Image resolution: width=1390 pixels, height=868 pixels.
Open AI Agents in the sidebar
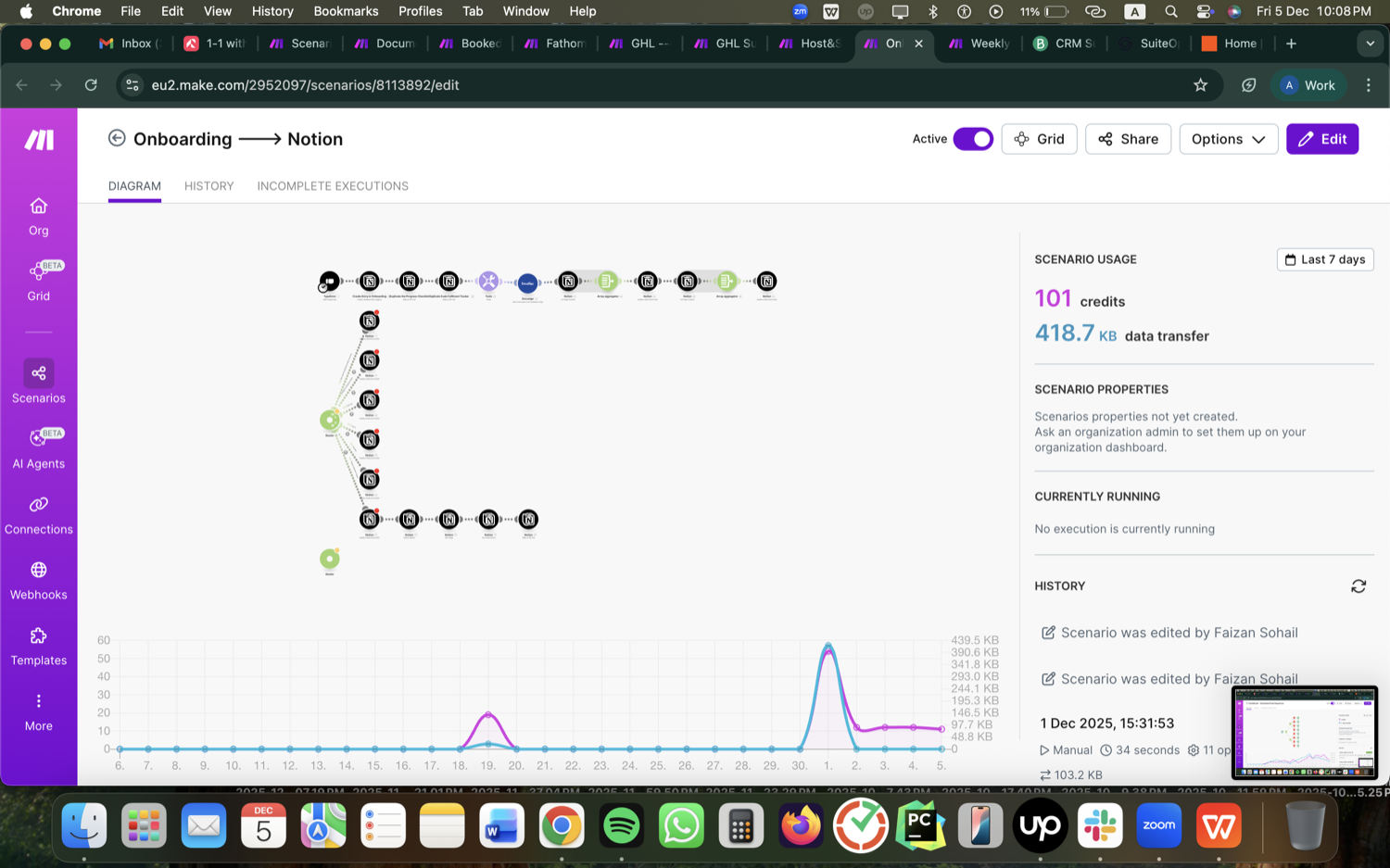coord(38,449)
